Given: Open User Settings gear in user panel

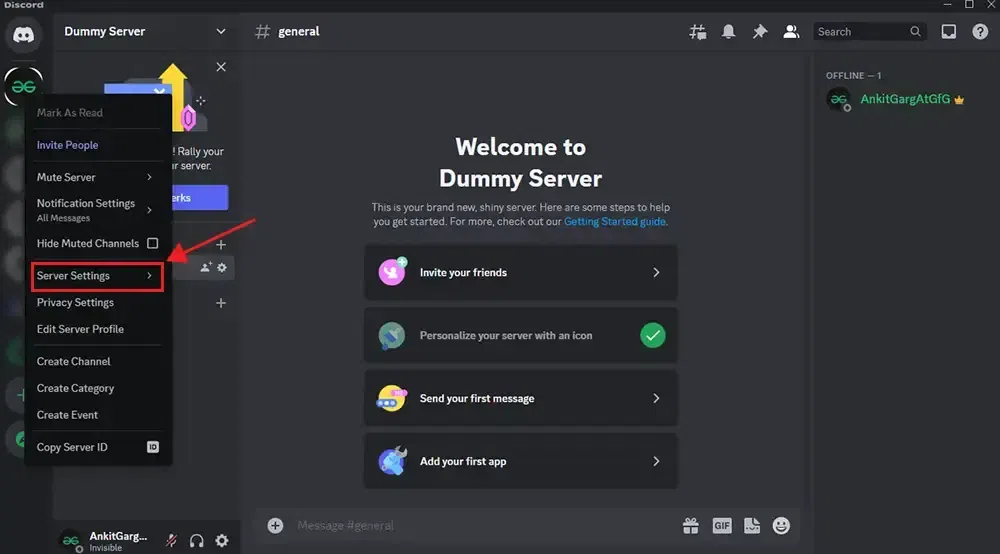Looking at the screenshot, I should click(x=221, y=541).
